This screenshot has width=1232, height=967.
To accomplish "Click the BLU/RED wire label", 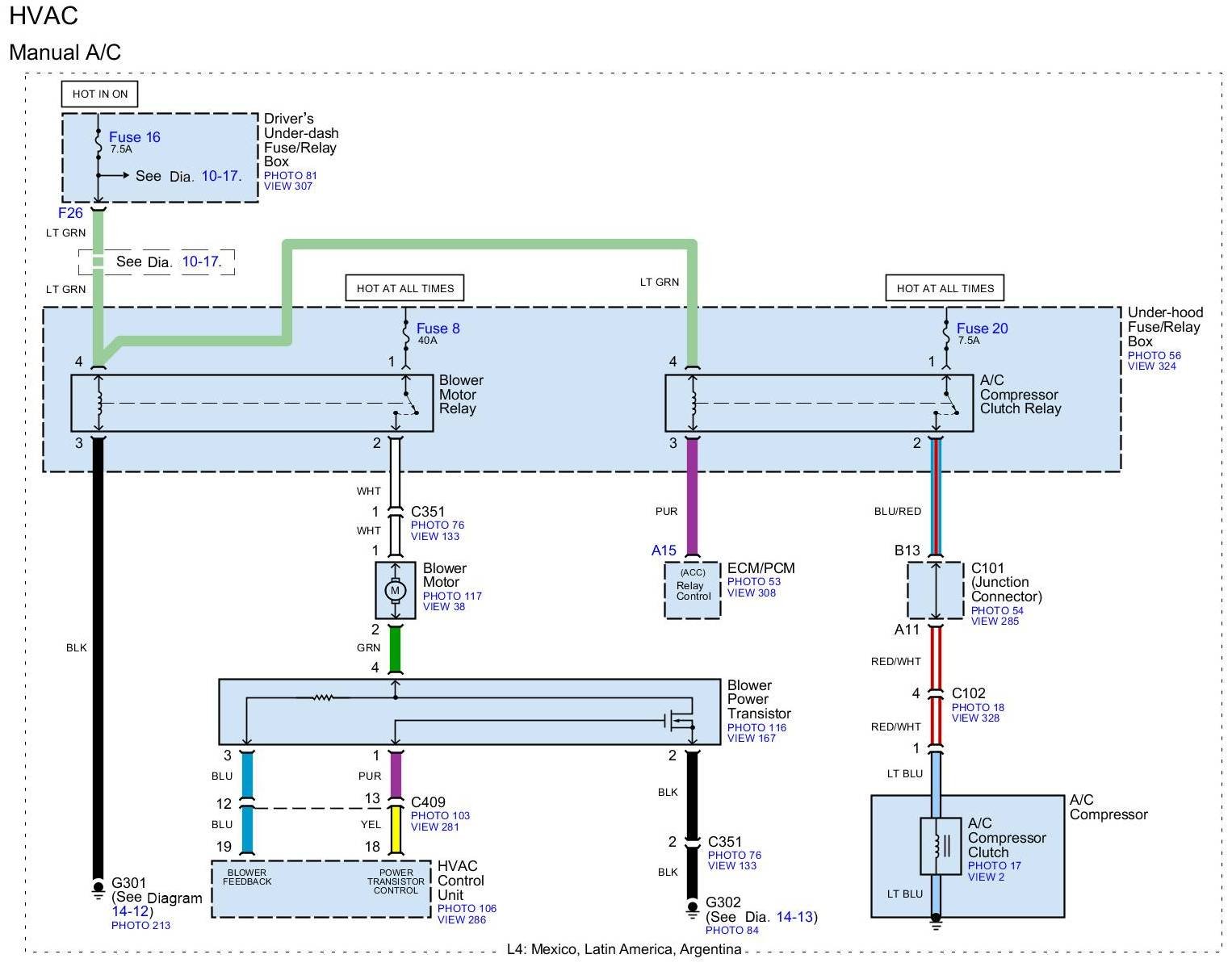I will click(897, 511).
